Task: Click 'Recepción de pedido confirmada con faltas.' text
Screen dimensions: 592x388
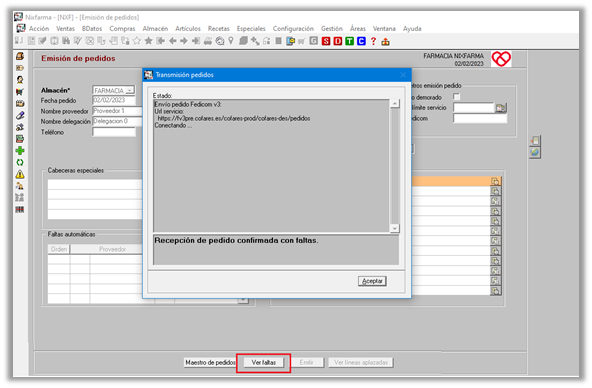Action: [236, 240]
